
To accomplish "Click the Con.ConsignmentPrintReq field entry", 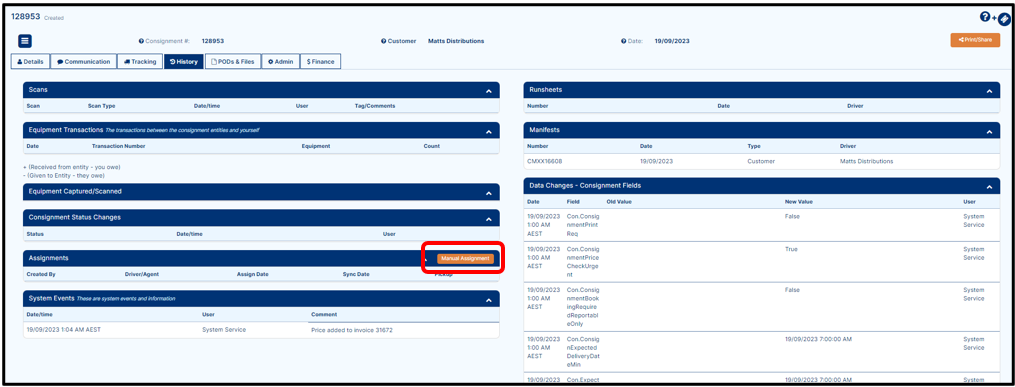I will 582,225.
